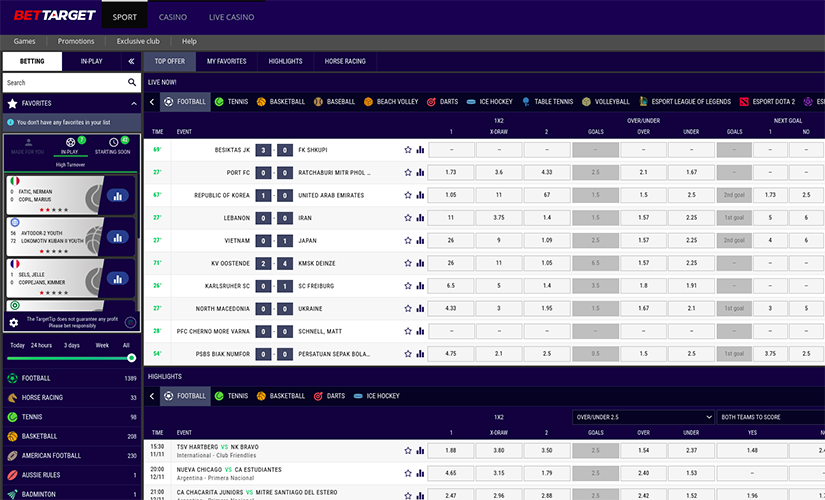Favorite the Lebanon vs Iran star

point(408,218)
